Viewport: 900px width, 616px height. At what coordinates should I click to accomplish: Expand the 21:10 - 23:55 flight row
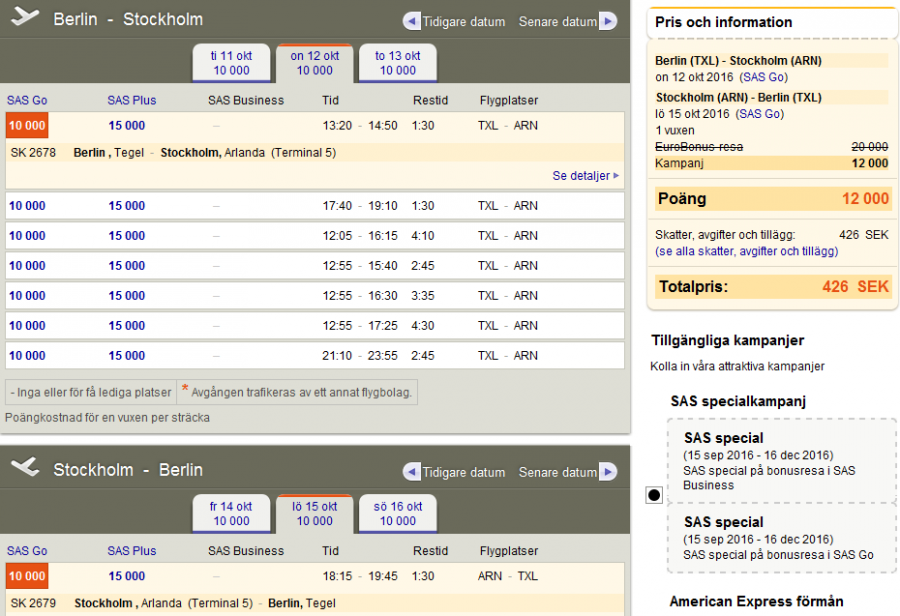[360, 356]
